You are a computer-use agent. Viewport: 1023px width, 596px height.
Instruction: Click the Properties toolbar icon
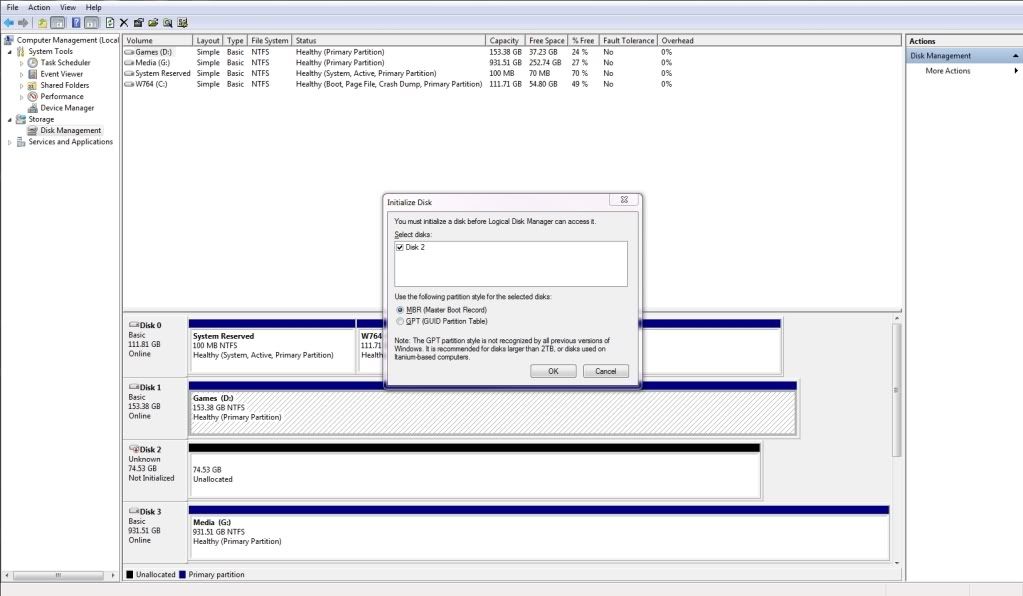click(138, 23)
